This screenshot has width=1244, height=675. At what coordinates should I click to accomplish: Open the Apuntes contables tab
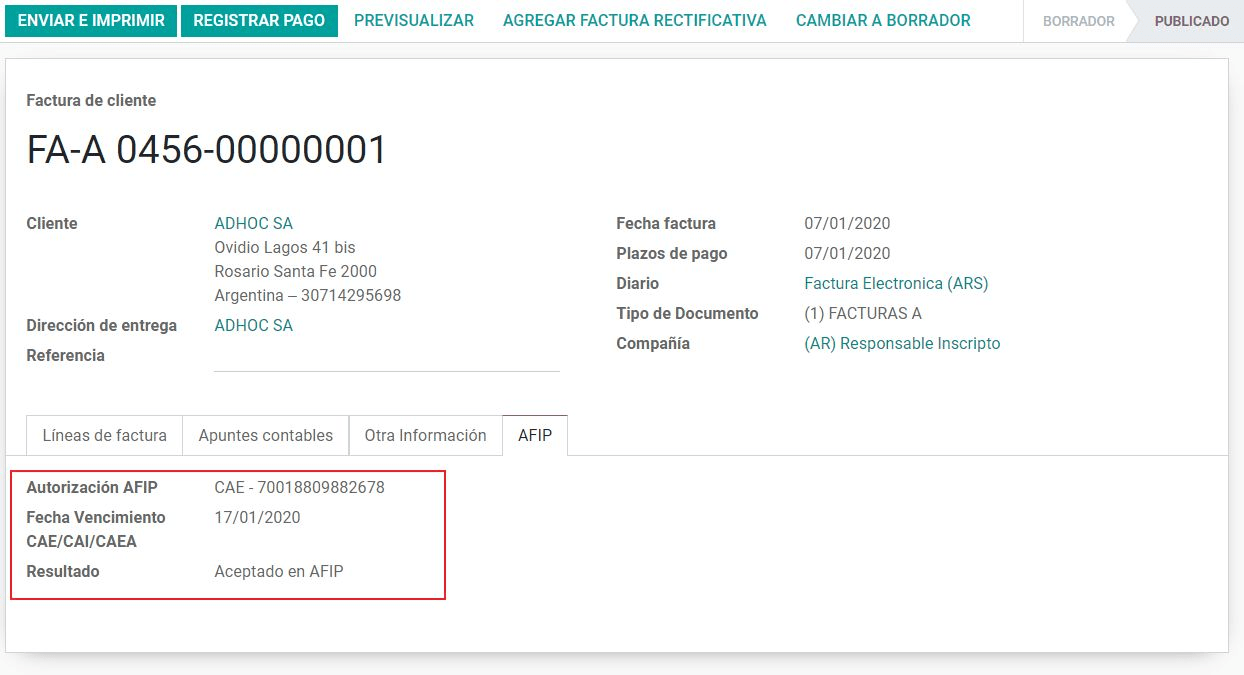point(264,435)
